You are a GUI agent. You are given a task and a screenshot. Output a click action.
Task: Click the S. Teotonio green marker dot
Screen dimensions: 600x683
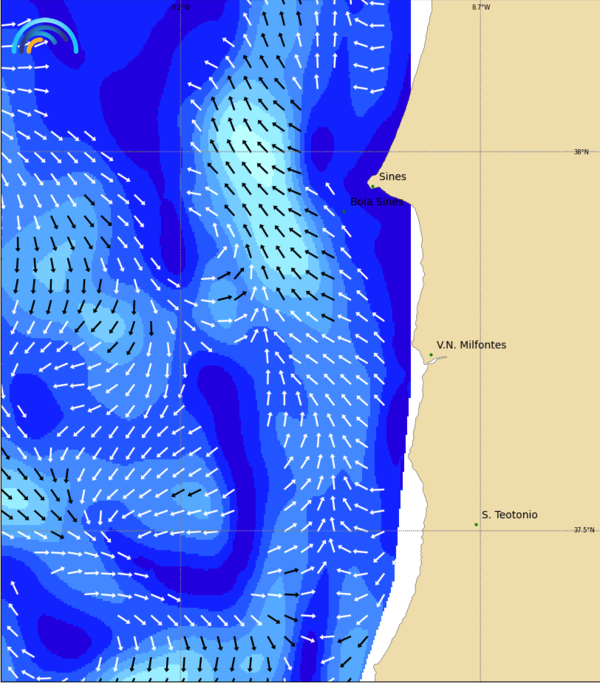coord(476,524)
